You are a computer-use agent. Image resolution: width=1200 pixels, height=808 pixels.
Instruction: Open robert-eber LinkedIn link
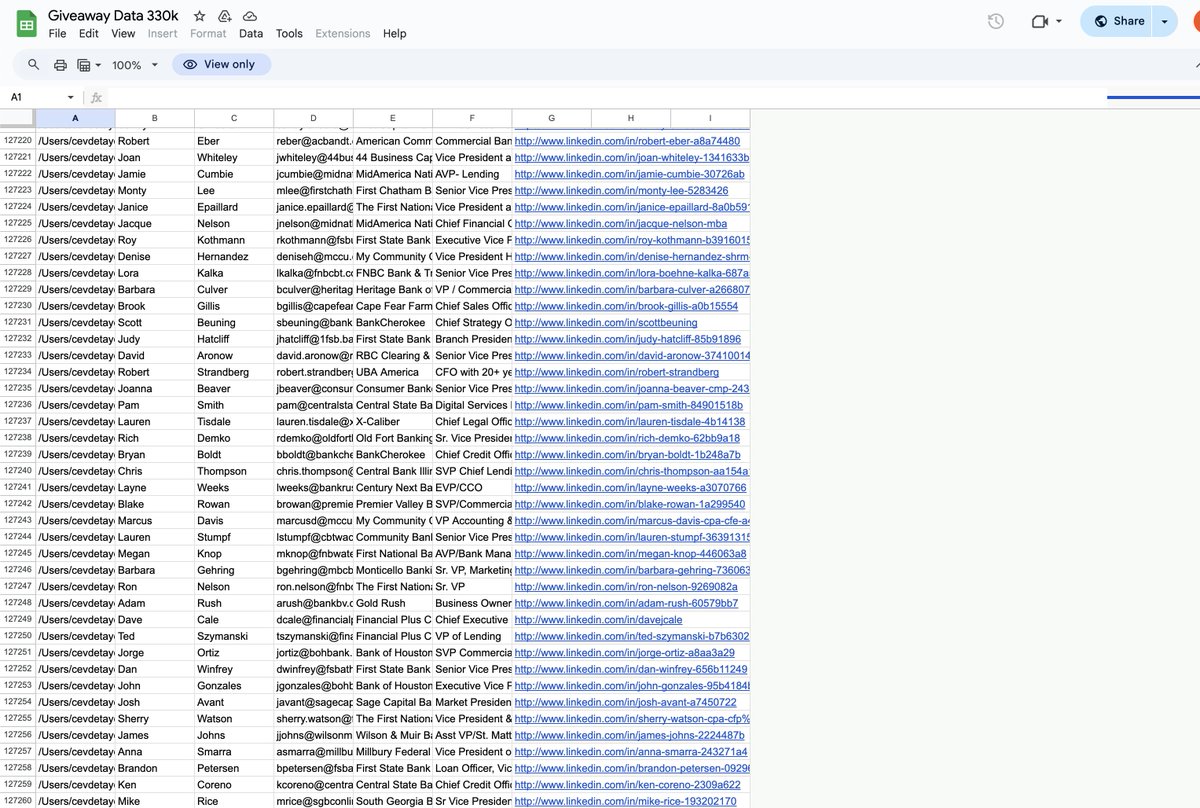coord(627,141)
